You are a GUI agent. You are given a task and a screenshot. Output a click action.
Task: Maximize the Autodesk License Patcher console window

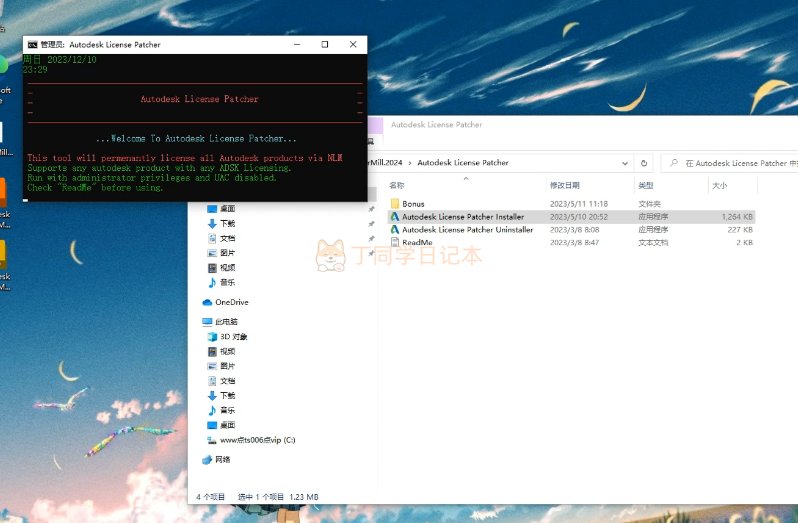pyautogui.click(x=324, y=44)
